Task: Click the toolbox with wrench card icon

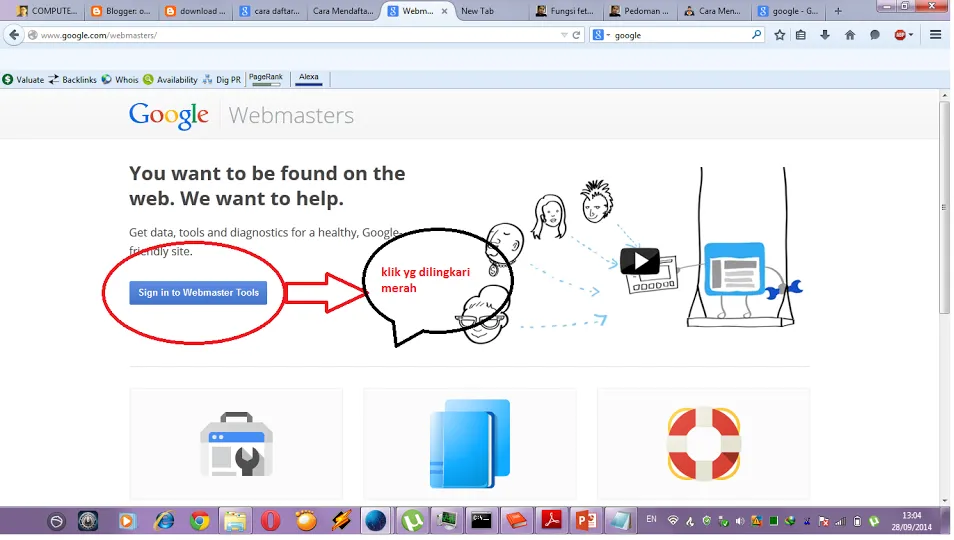Action: coord(237,445)
